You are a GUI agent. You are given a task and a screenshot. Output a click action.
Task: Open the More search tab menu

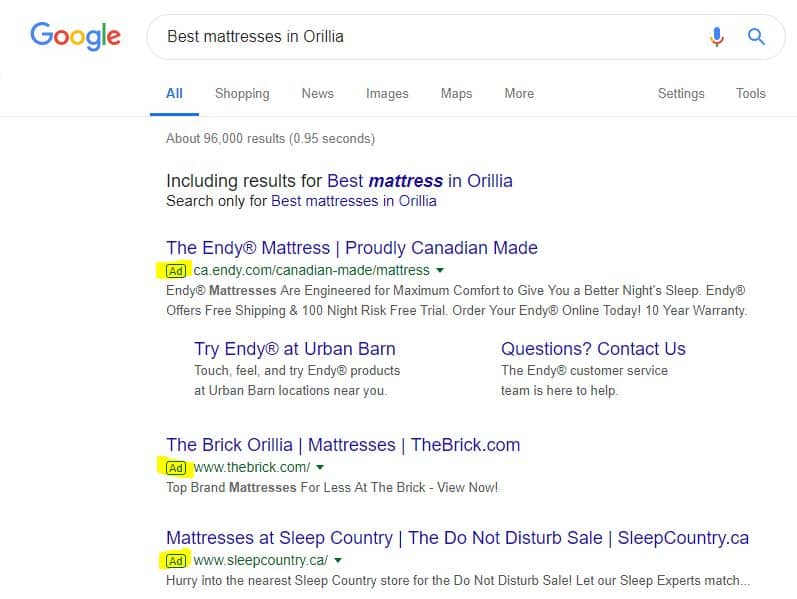coord(518,93)
